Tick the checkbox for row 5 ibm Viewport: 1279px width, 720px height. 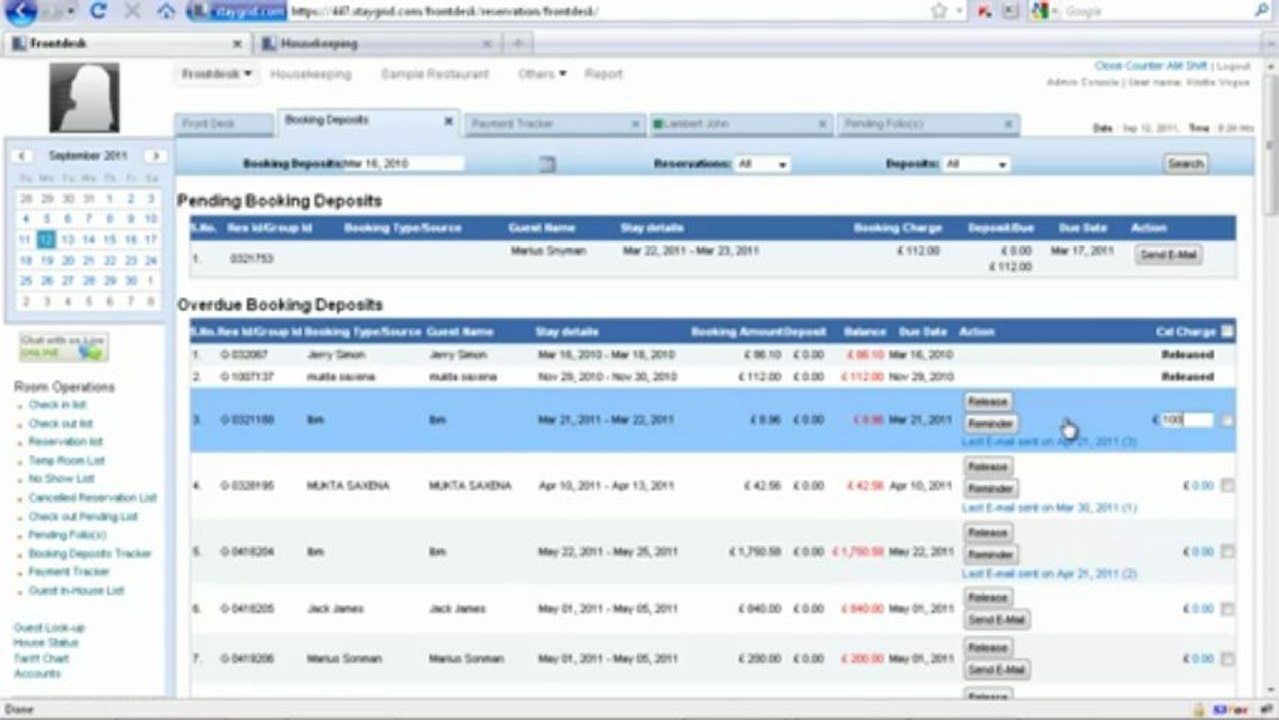1227,551
